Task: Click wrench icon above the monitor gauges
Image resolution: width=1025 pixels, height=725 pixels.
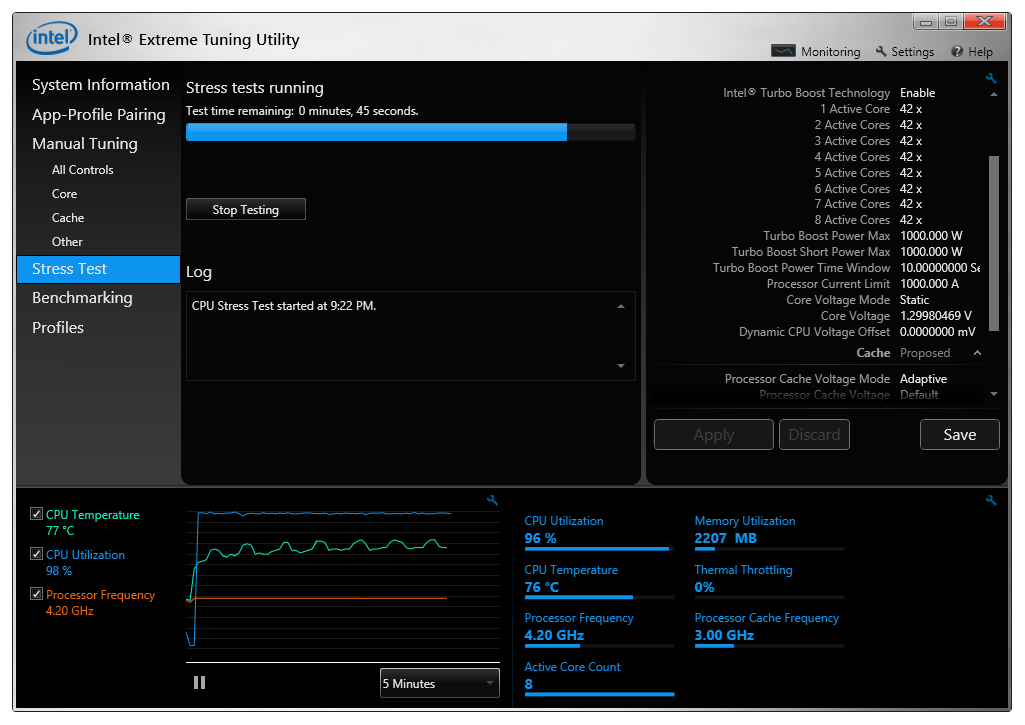Action: (991, 500)
